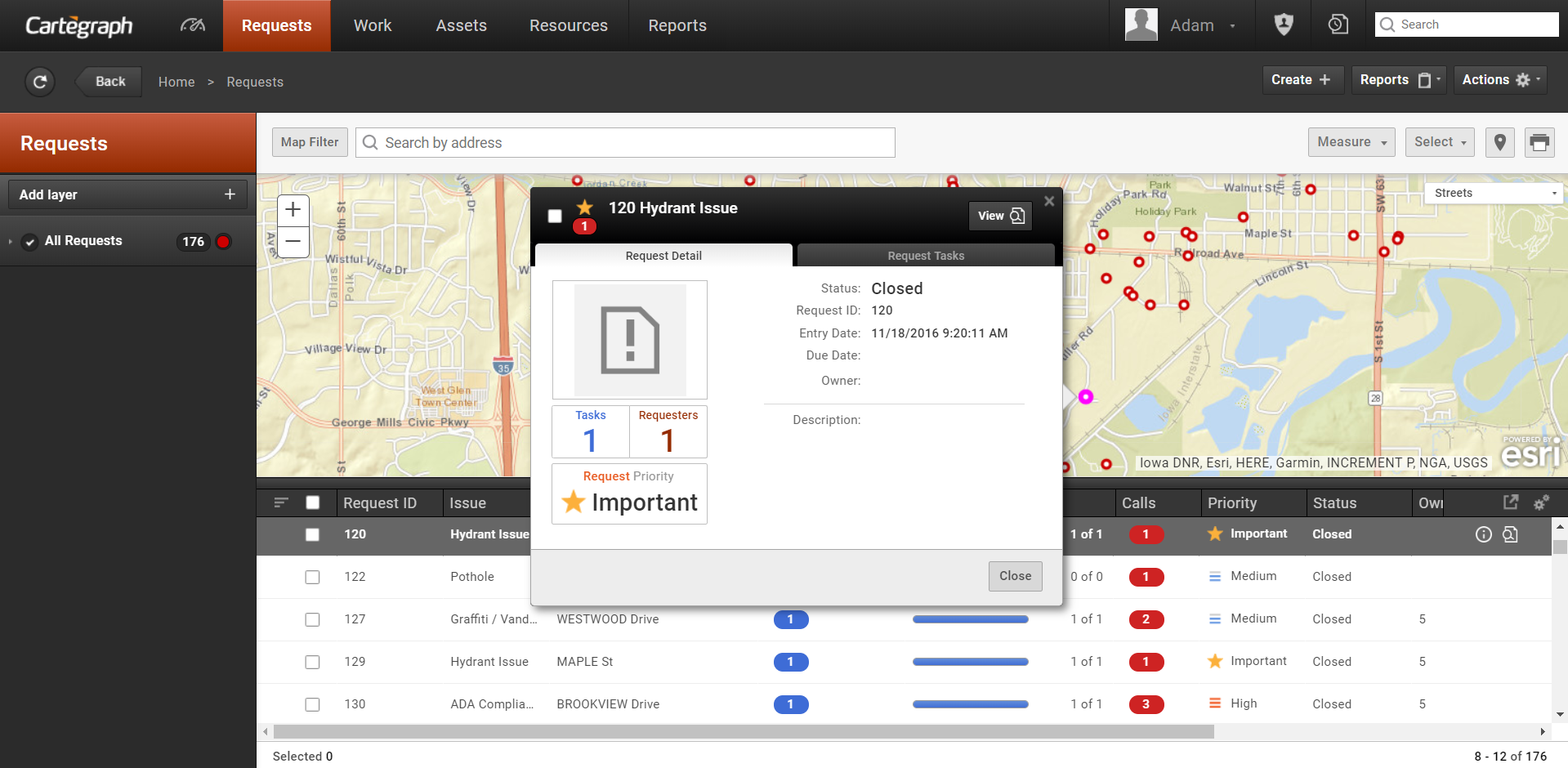Open the Streets basemap dropdown
The width and height of the screenshot is (1568, 768).
(1494, 194)
